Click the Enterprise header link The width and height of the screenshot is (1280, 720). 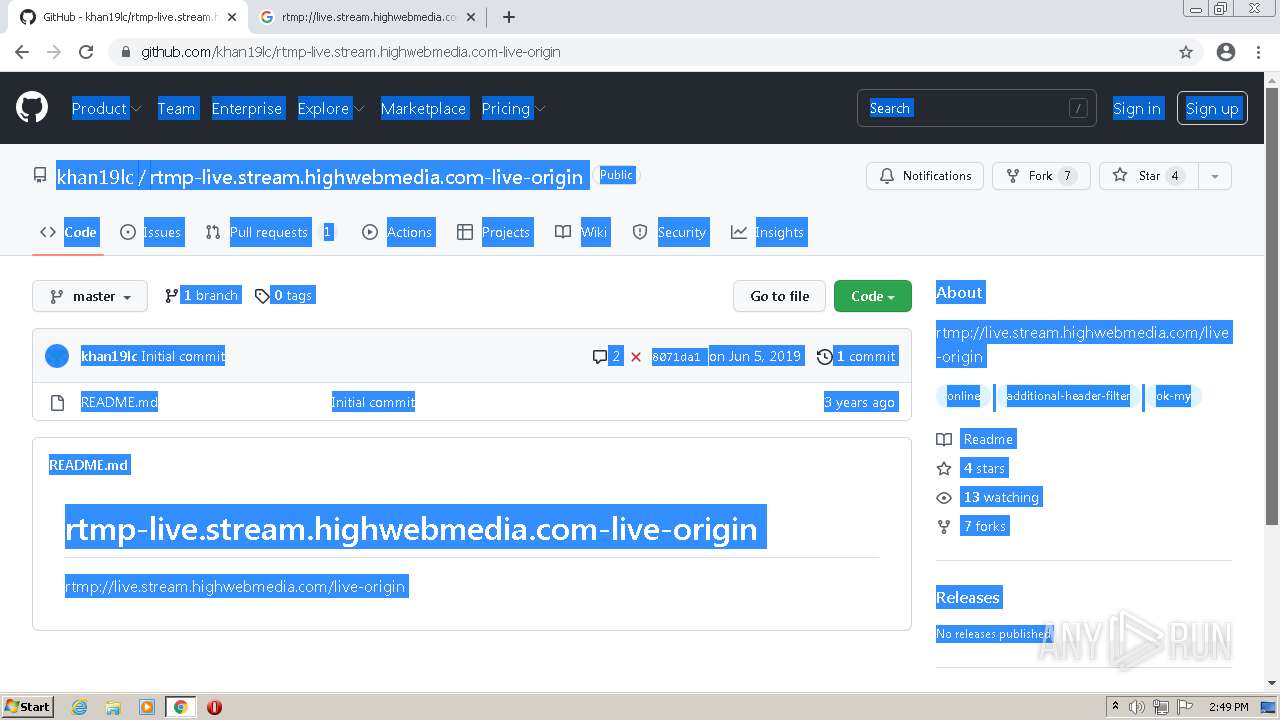click(247, 109)
